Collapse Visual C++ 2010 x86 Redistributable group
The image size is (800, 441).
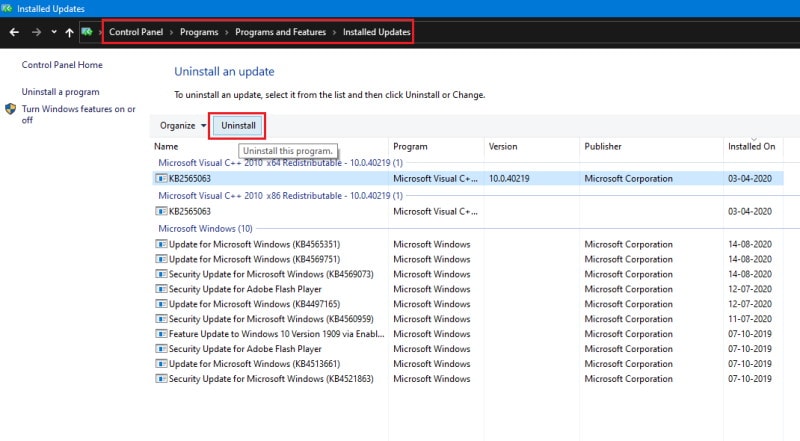point(280,195)
